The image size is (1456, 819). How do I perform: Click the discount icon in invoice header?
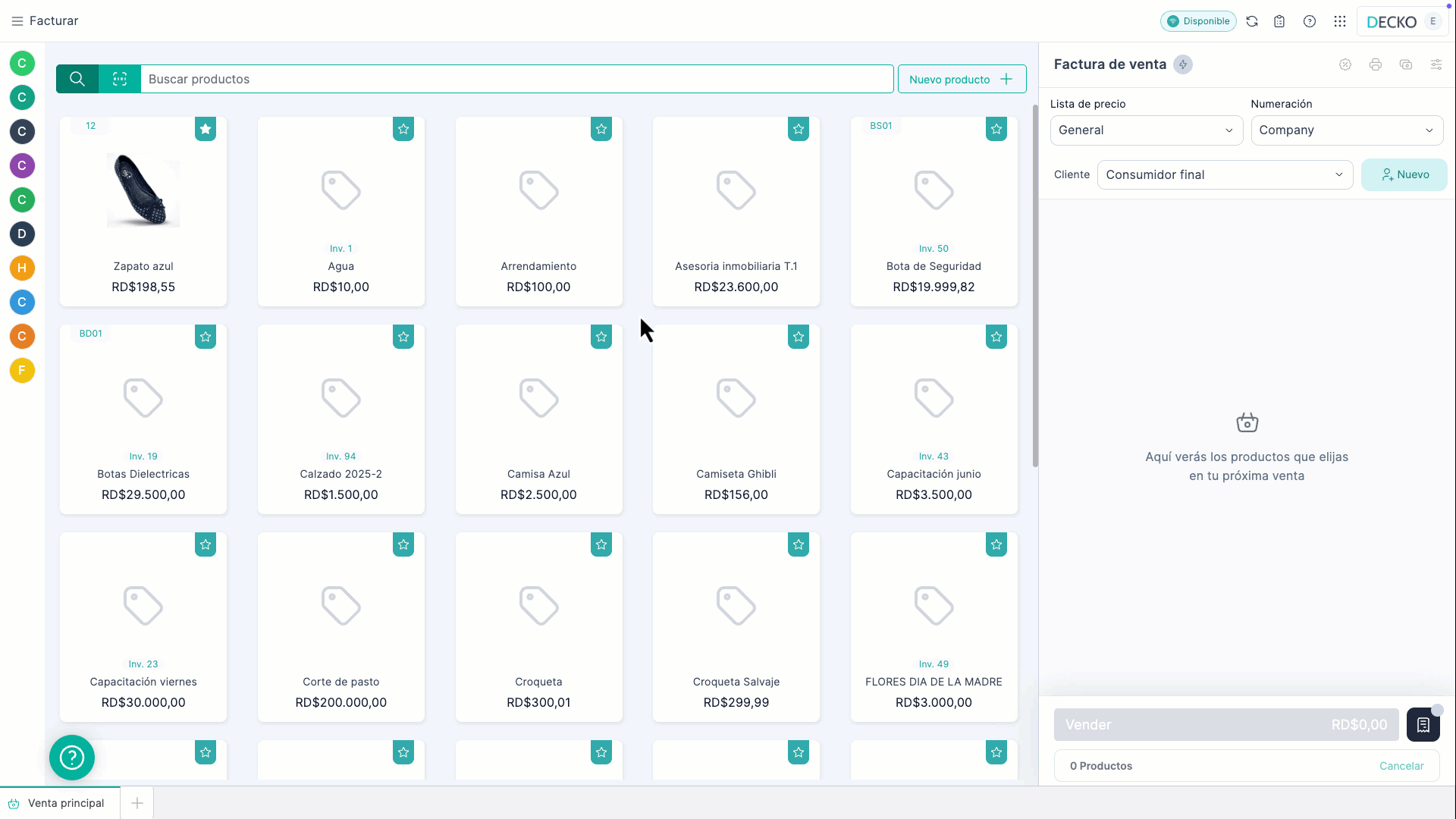[1345, 64]
